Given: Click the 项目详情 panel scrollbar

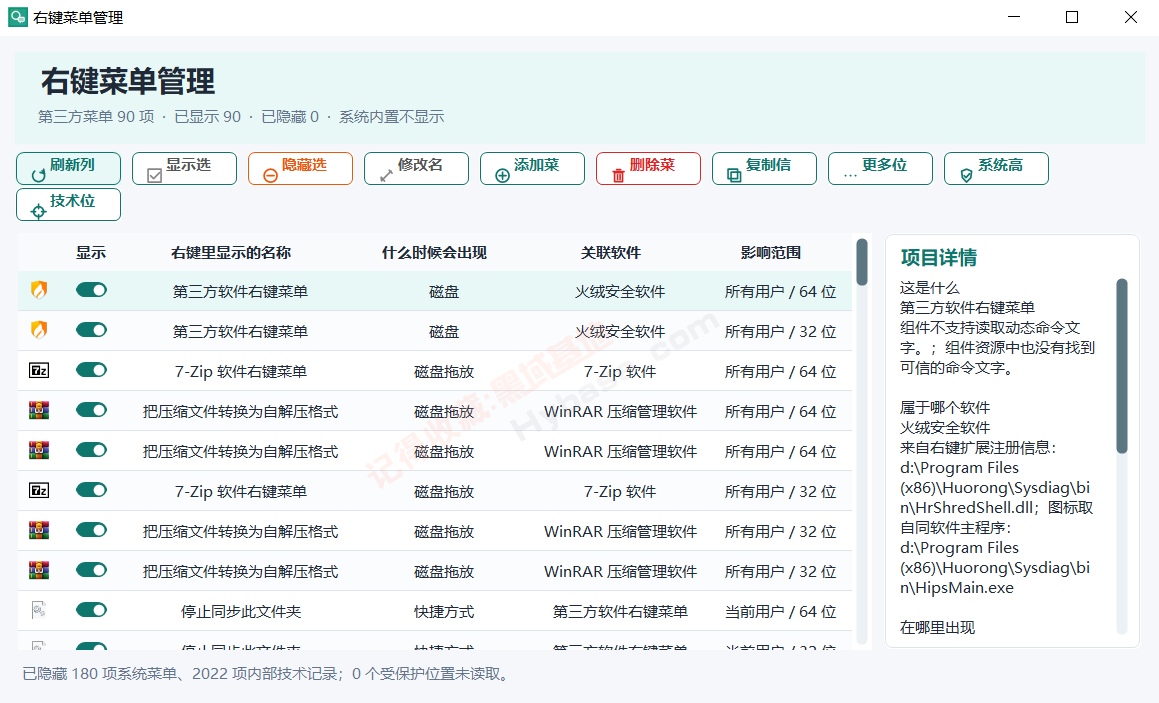Looking at the screenshot, I should tap(1122, 366).
